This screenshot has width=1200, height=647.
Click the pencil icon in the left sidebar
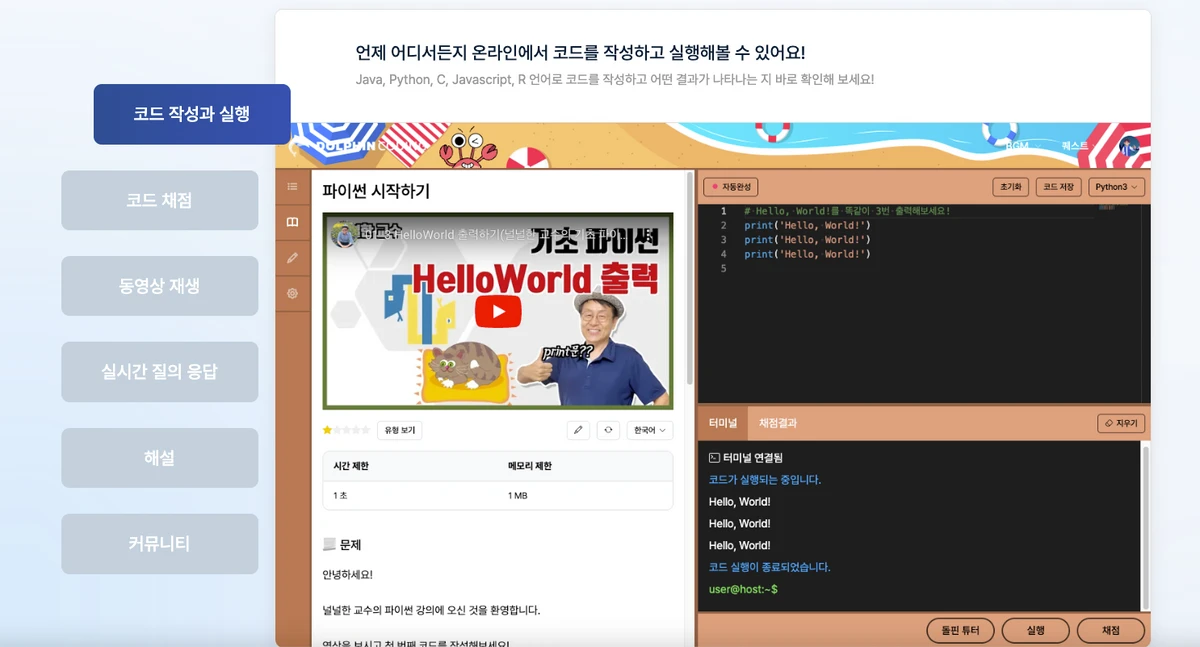[292, 258]
